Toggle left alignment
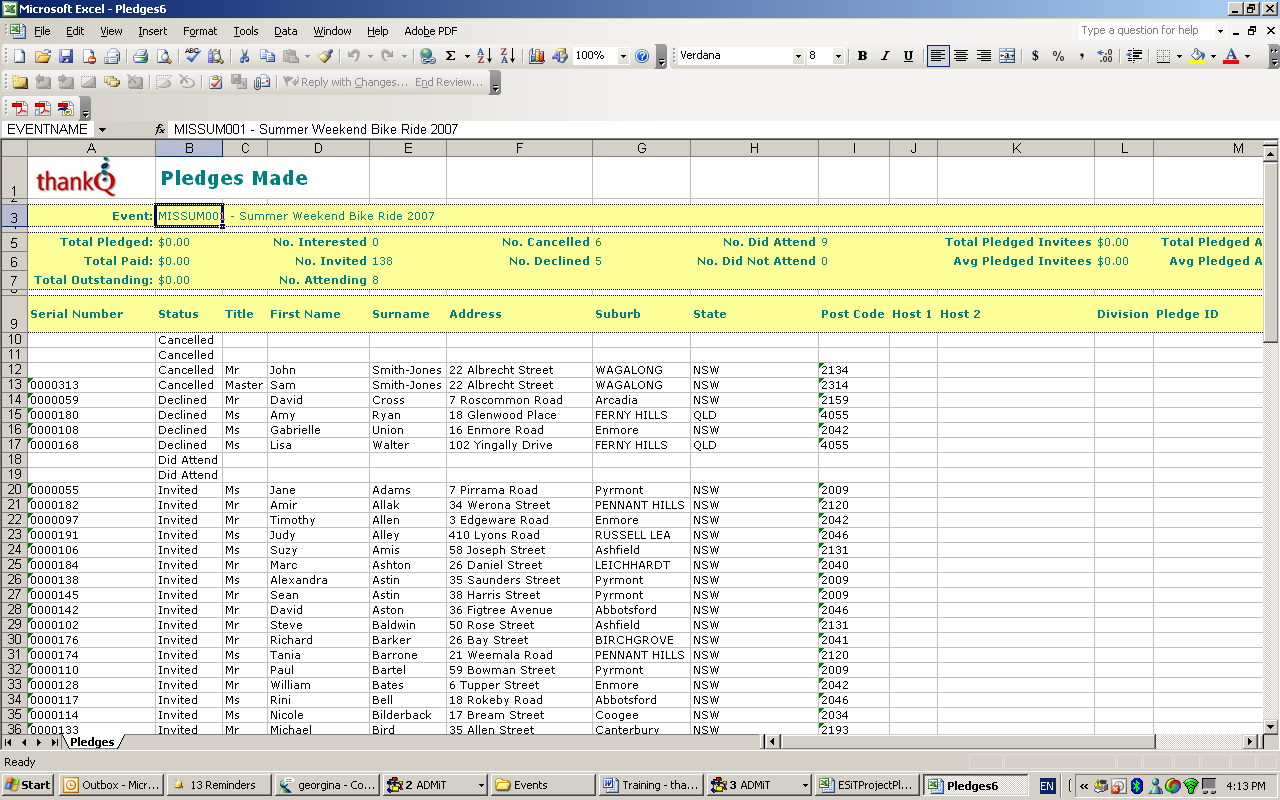The width and height of the screenshot is (1280, 800). [x=937, y=56]
